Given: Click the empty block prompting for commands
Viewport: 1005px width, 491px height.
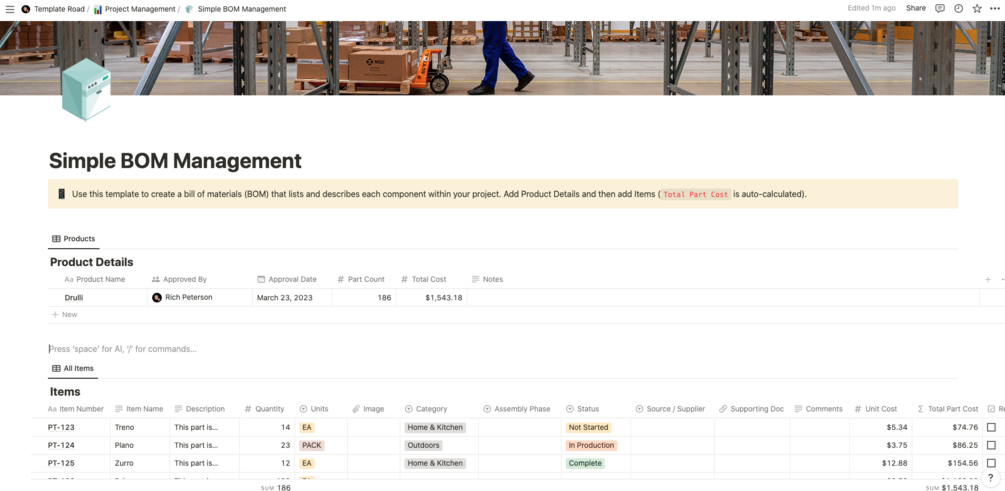Looking at the screenshot, I should [x=122, y=349].
